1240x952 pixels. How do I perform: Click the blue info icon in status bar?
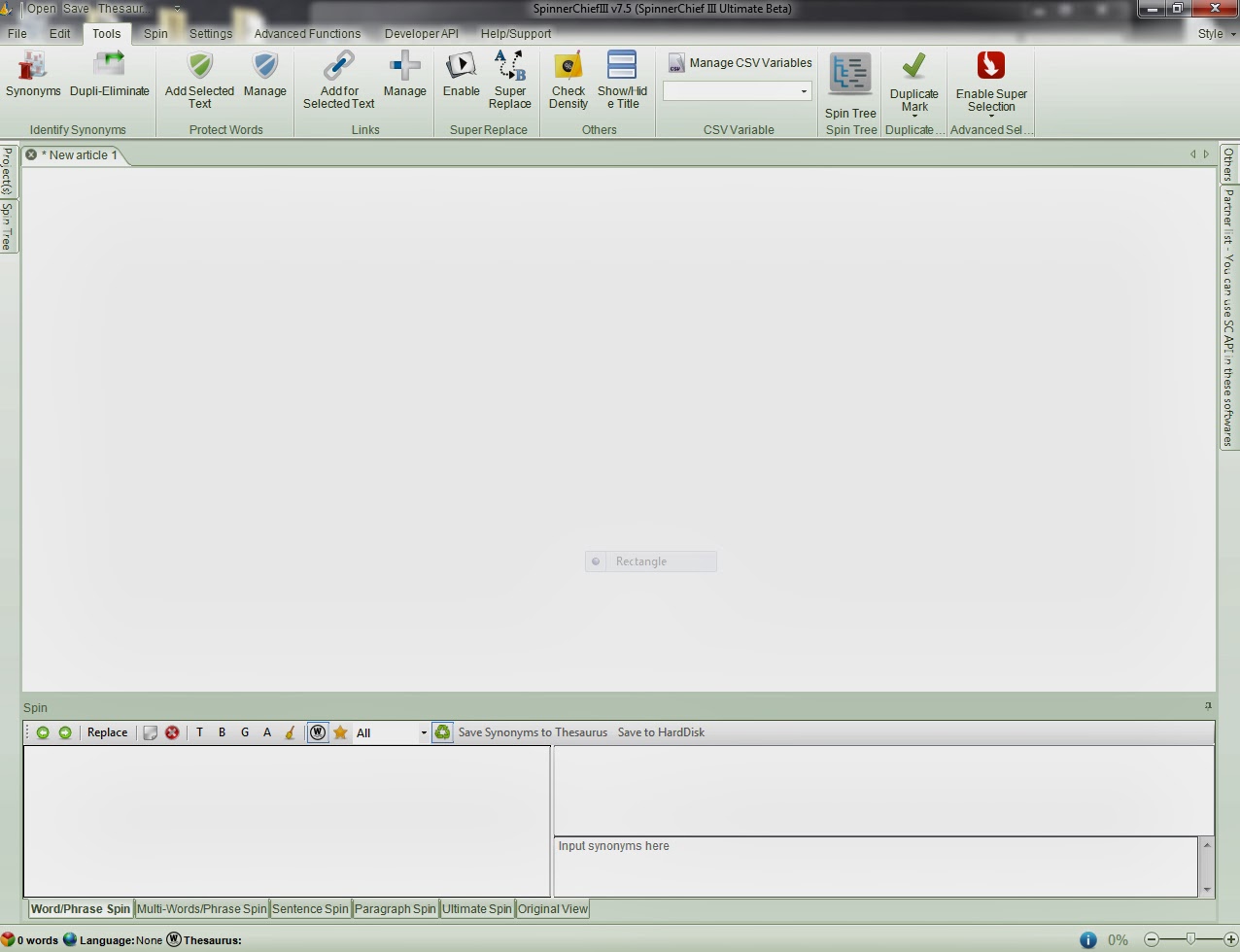point(1087,939)
